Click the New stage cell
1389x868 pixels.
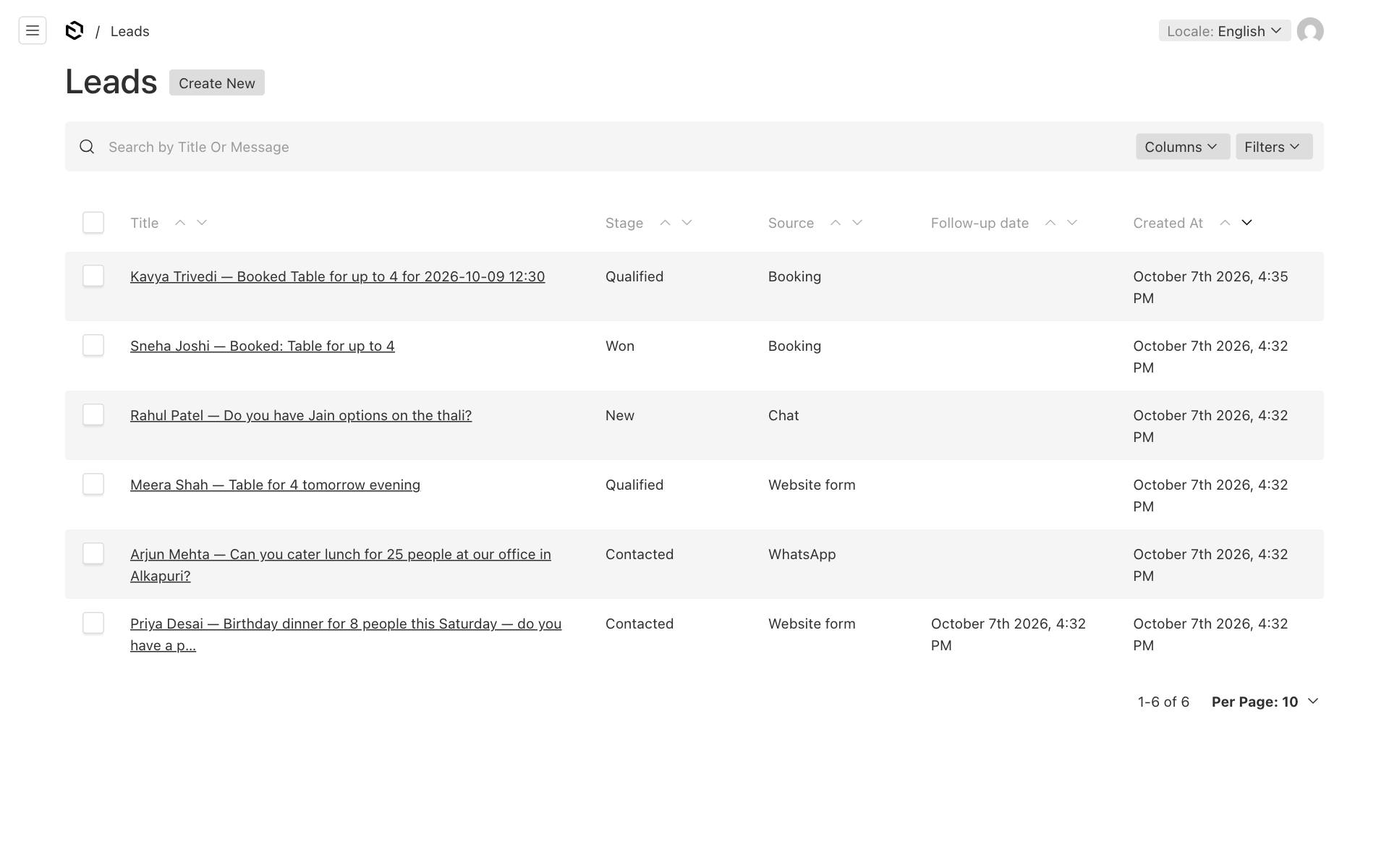[x=620, y=415]
